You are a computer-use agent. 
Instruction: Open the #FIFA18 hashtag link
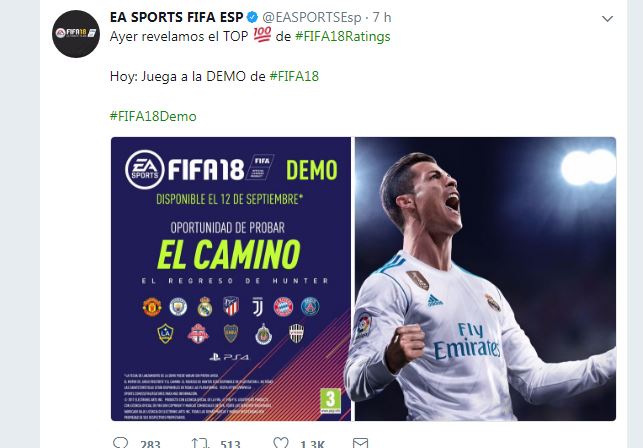click(294, 76)
